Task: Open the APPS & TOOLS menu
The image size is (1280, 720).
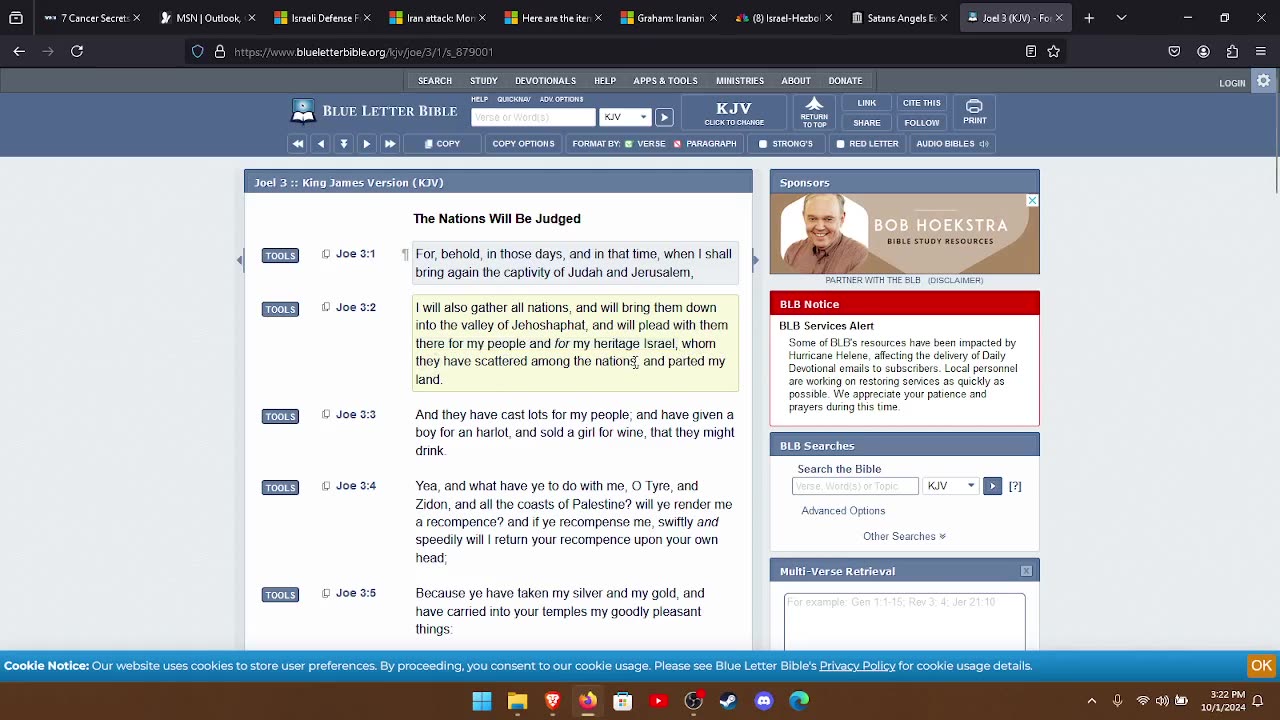Action: click(x=665, y=81)
